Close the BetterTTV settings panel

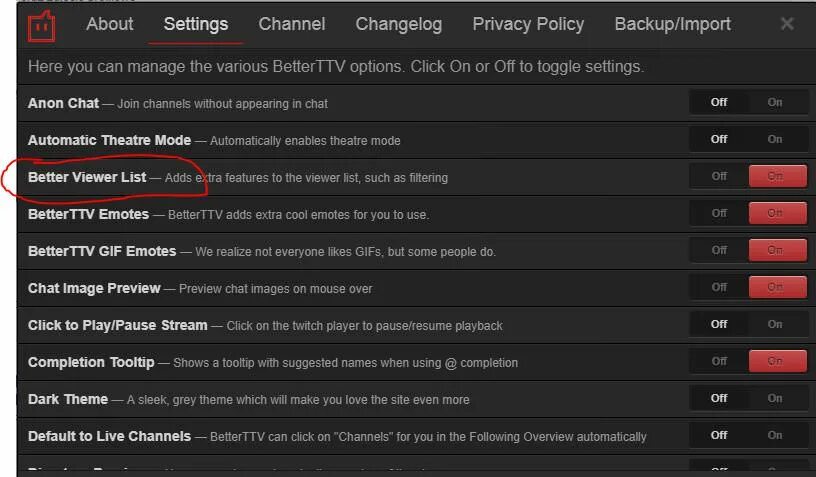[x=787, y=23]
